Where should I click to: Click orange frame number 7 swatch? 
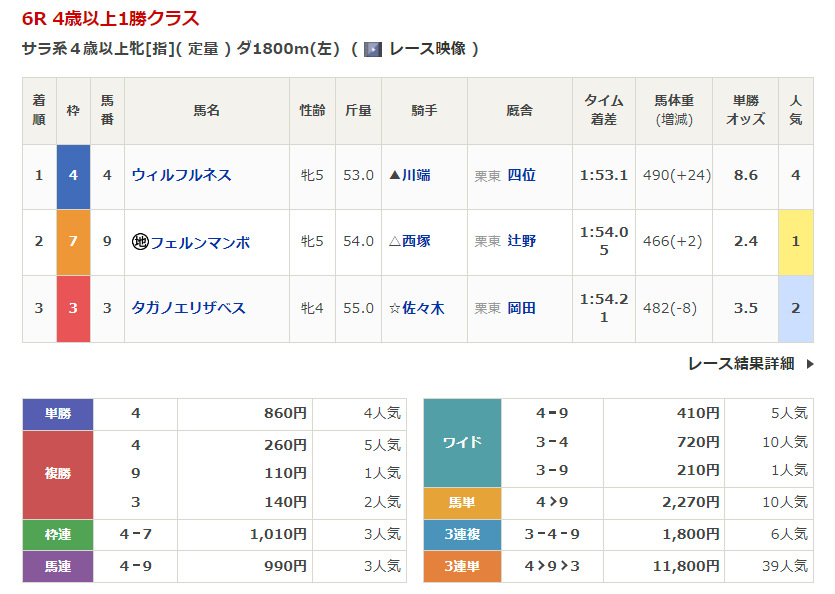pos(73,242)
